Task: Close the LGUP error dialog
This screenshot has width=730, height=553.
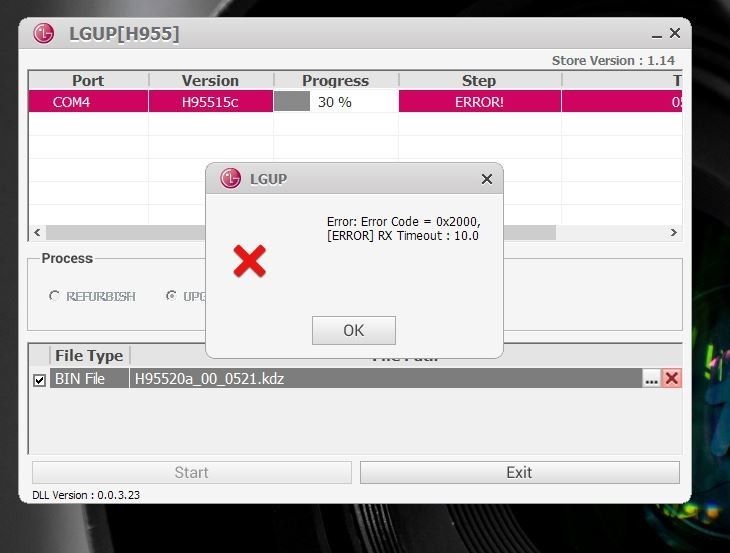Action: (x=487, y=179)
